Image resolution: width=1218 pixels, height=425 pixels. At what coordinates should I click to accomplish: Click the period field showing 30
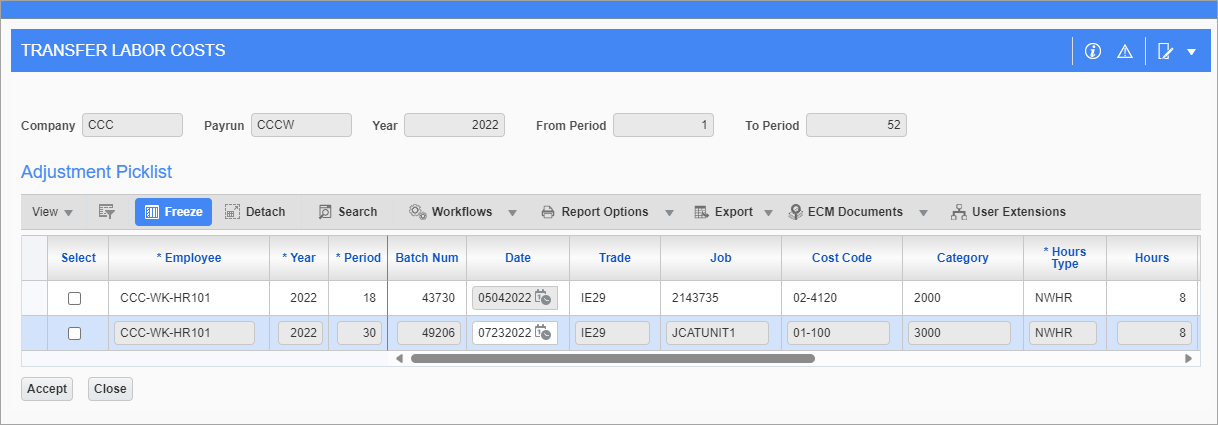point(360,333)
